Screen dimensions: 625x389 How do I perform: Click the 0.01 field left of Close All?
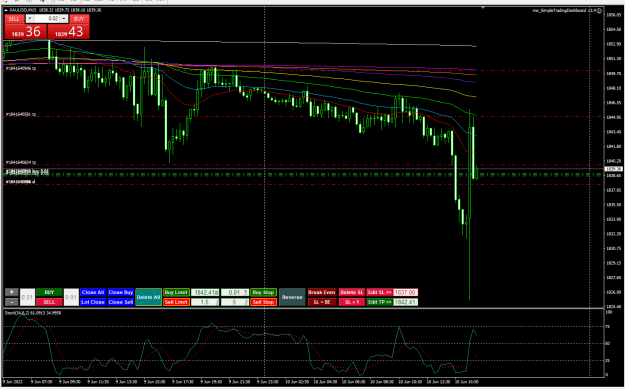(x=71, y=297)
